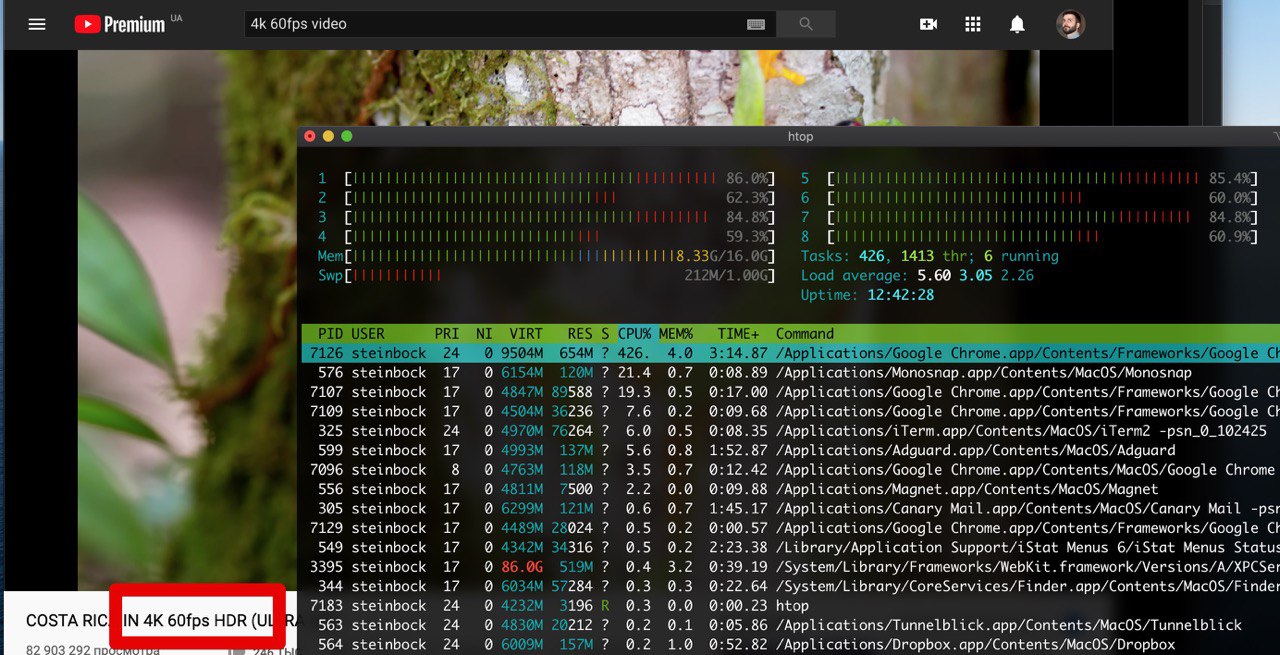
Task: Select process row with PID 7129
Action: 790,528
